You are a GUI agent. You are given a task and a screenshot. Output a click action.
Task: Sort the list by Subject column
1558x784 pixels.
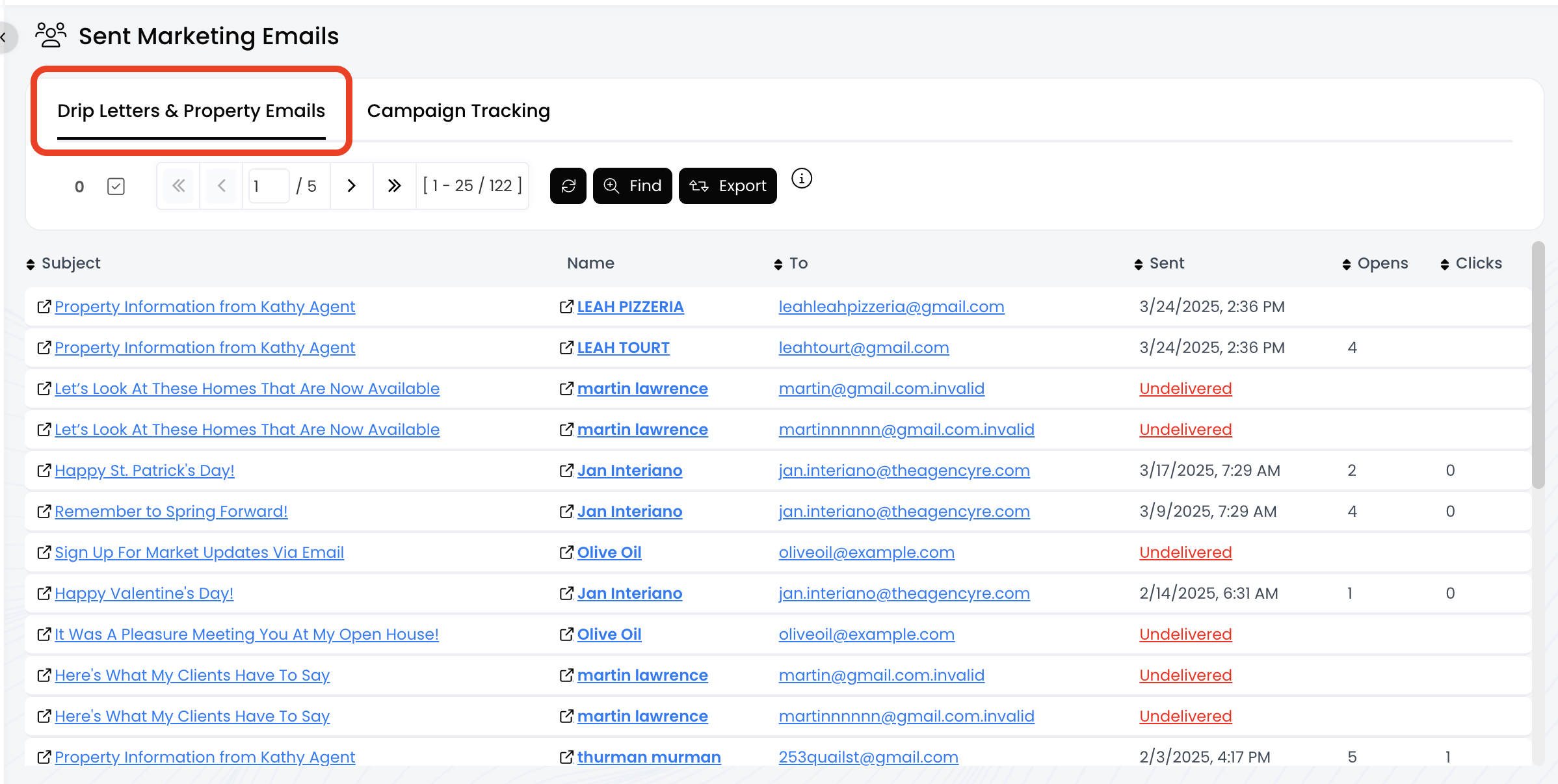point(63,263)
